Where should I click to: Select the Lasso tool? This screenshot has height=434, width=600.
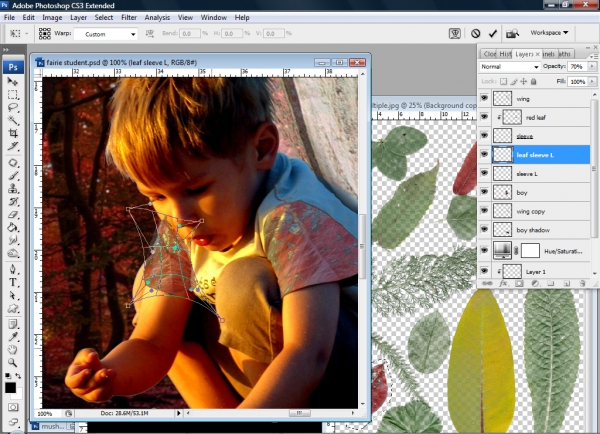click(x=13, y=108)
